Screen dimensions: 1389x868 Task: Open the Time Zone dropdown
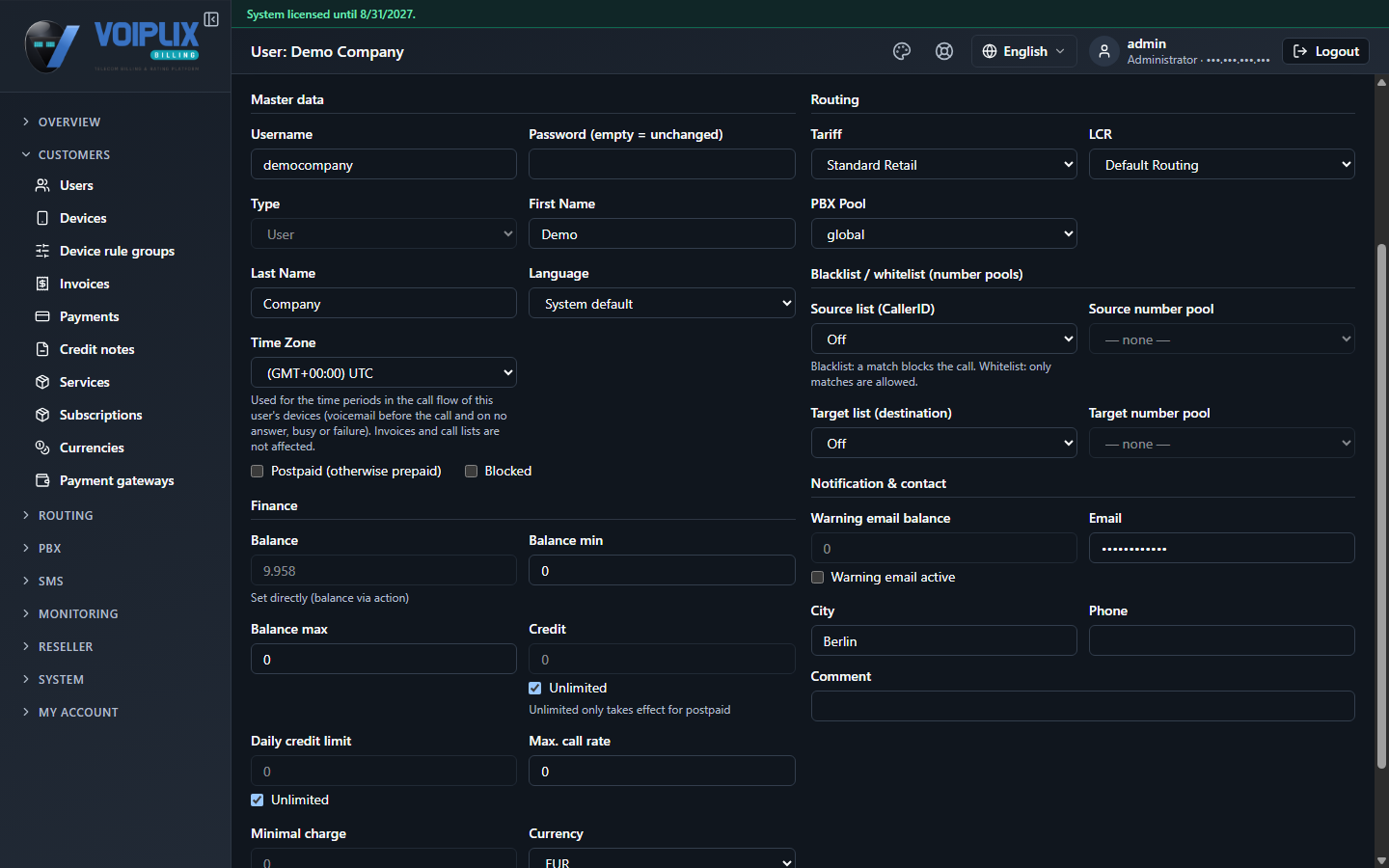(x=384, y=373)
